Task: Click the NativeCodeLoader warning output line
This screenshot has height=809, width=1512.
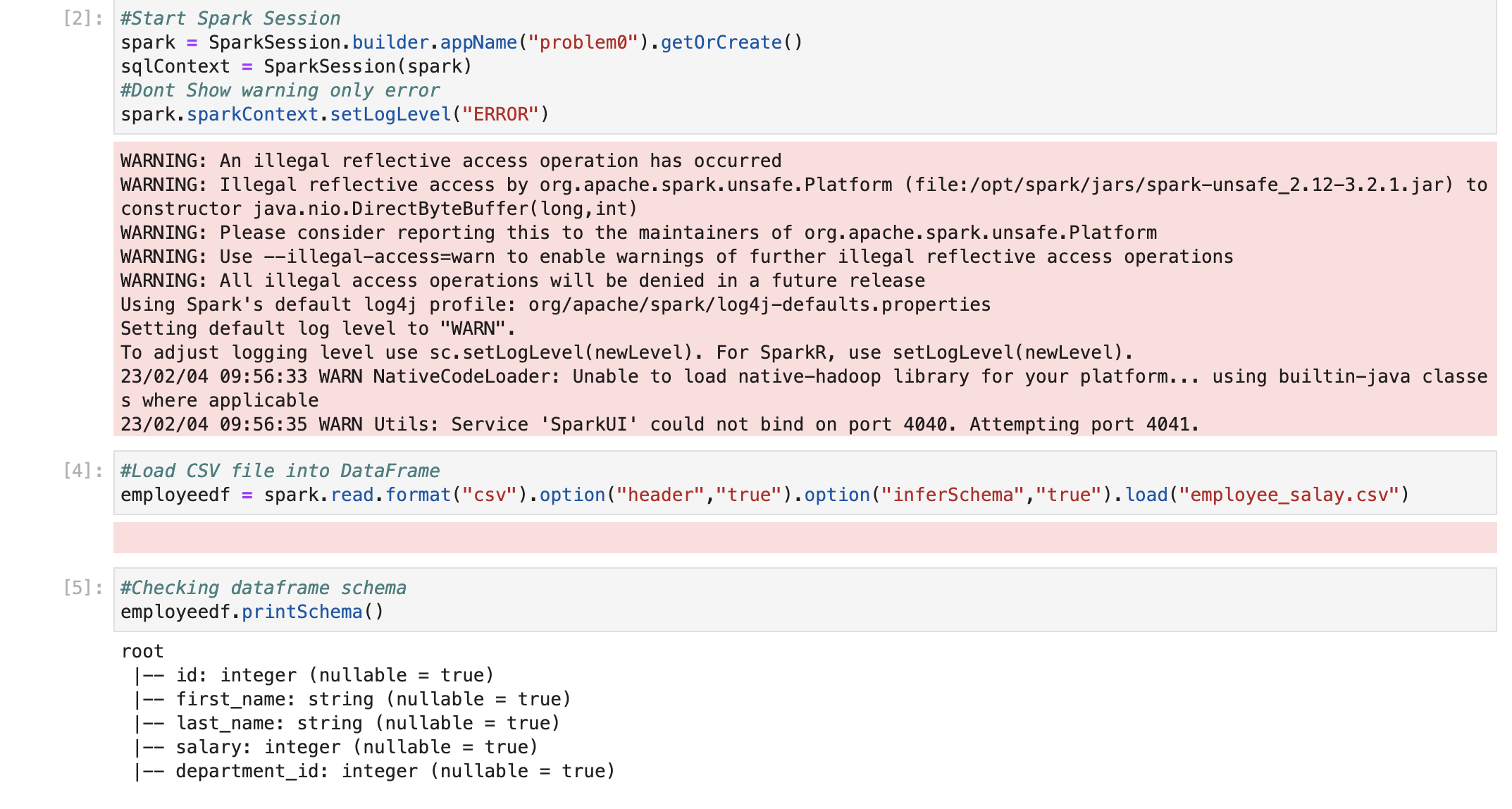Action: click(x=803, y=377)
